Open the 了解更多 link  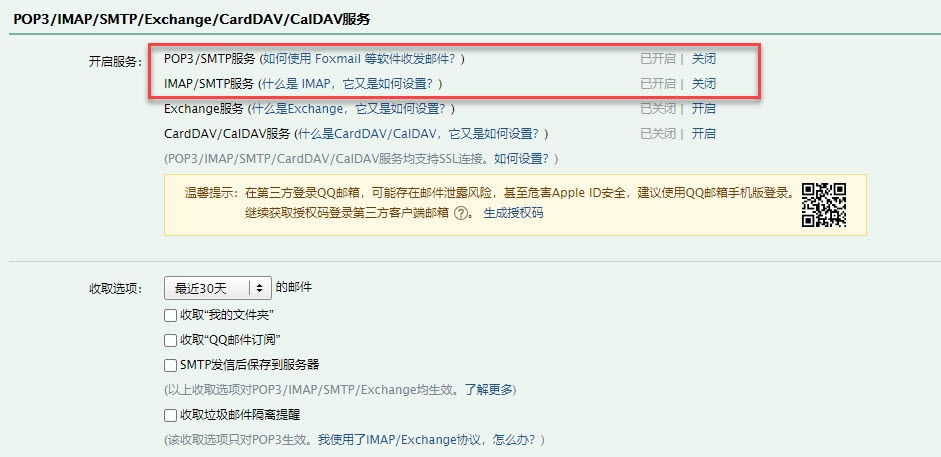coord(489,390)
